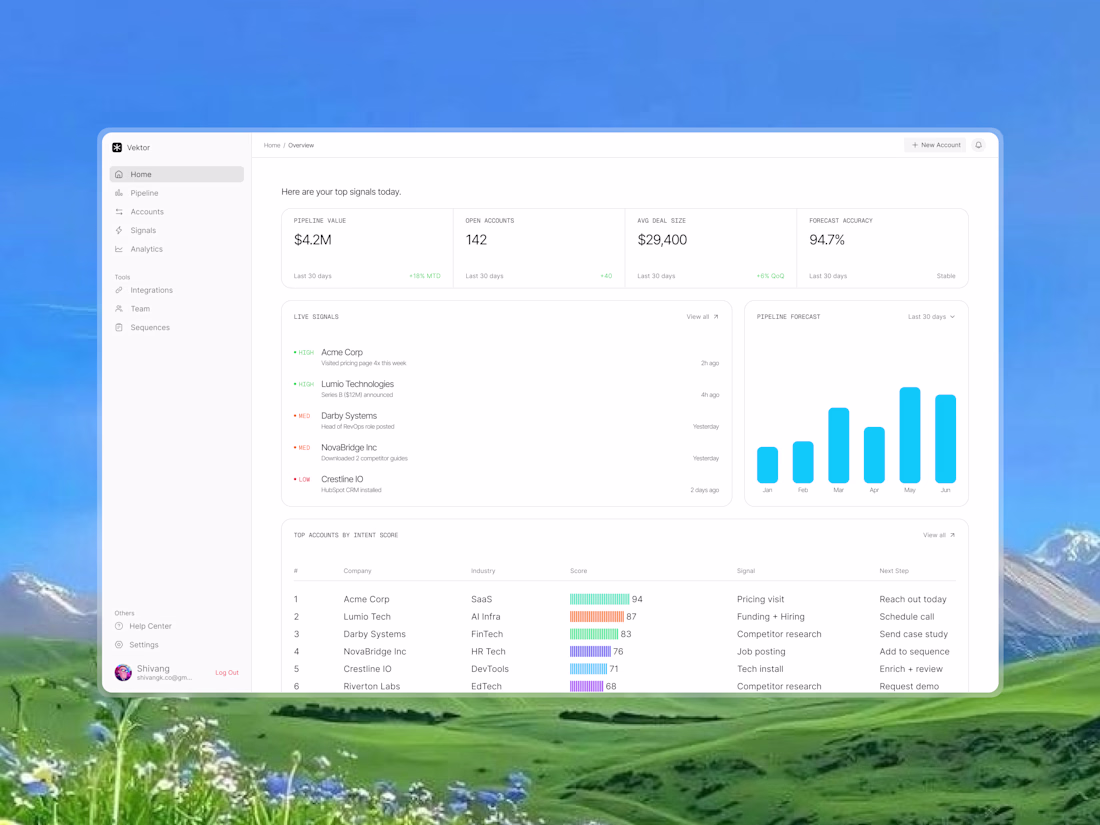This screenshot has height=825, width=1100.
Task: Click the Sequences clipboard icon
Action: point(119,328)
